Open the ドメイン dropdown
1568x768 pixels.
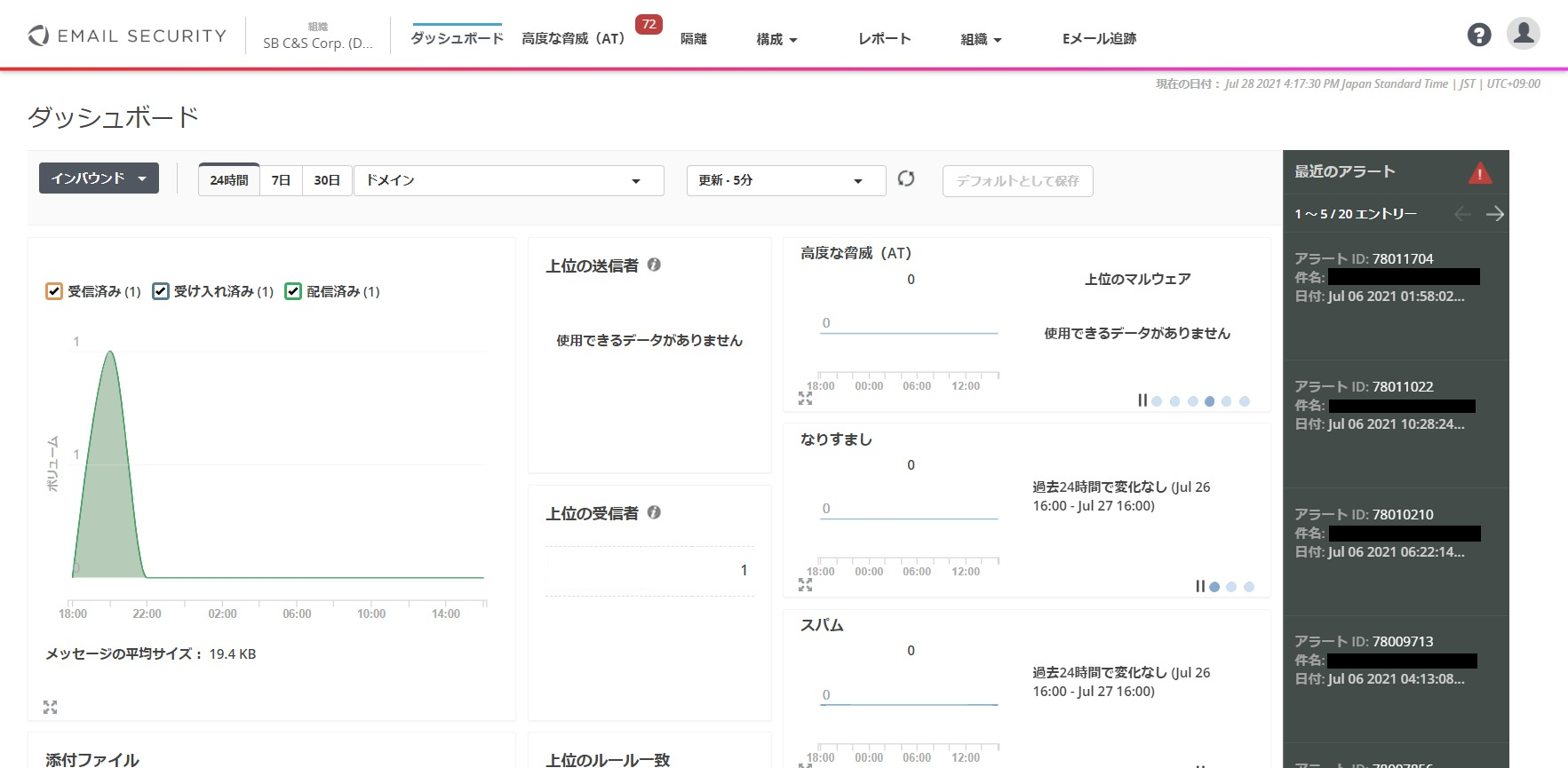click(509, 180)
